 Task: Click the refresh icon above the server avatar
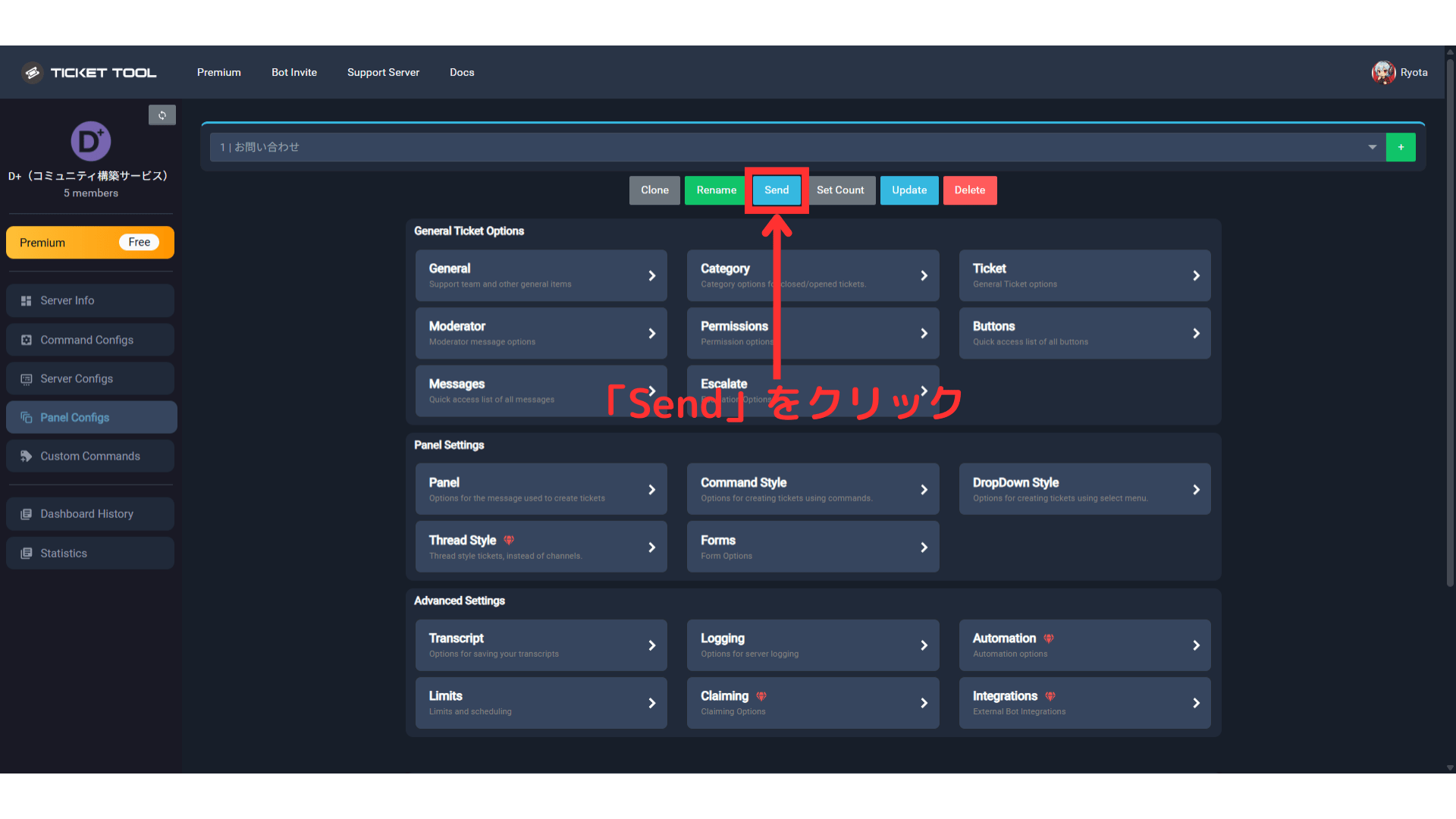(x=162, y=115)
